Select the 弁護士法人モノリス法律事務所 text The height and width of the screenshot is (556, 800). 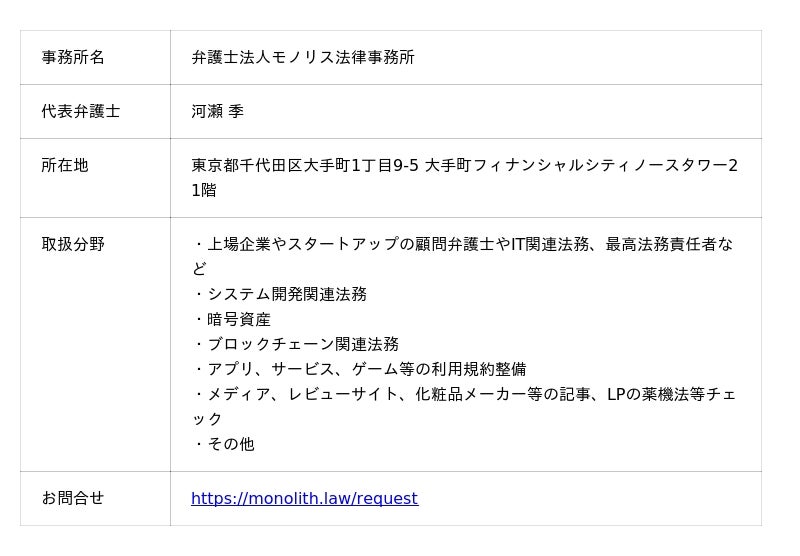tap(303, 58)
